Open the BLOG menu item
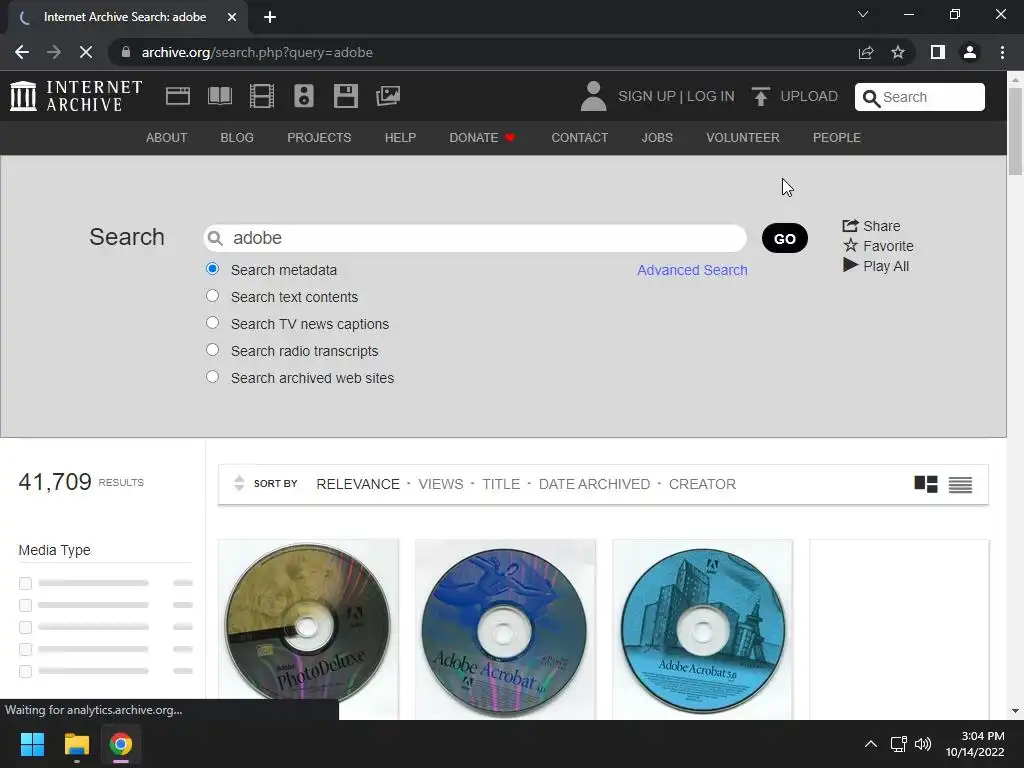Screen dimensions: 1024x768 pos(237,138)
